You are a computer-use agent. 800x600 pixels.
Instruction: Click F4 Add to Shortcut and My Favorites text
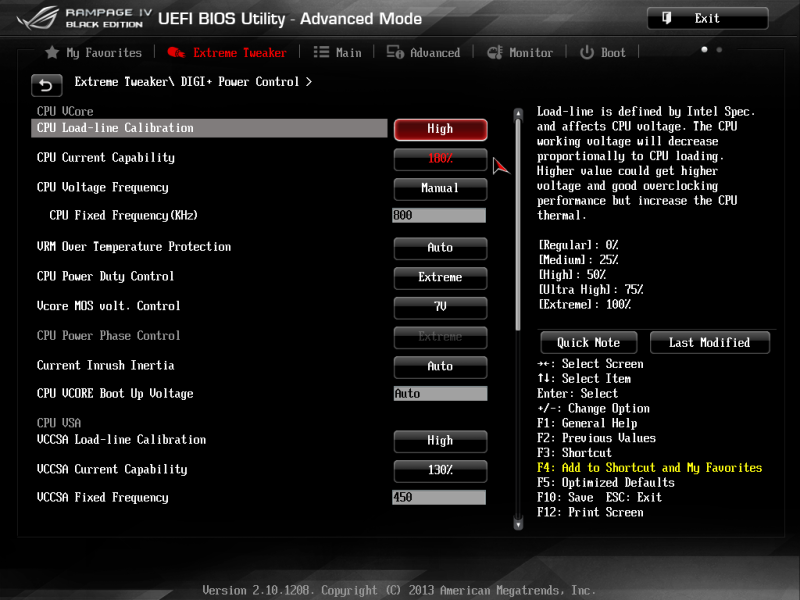click(x=649, y=467)
